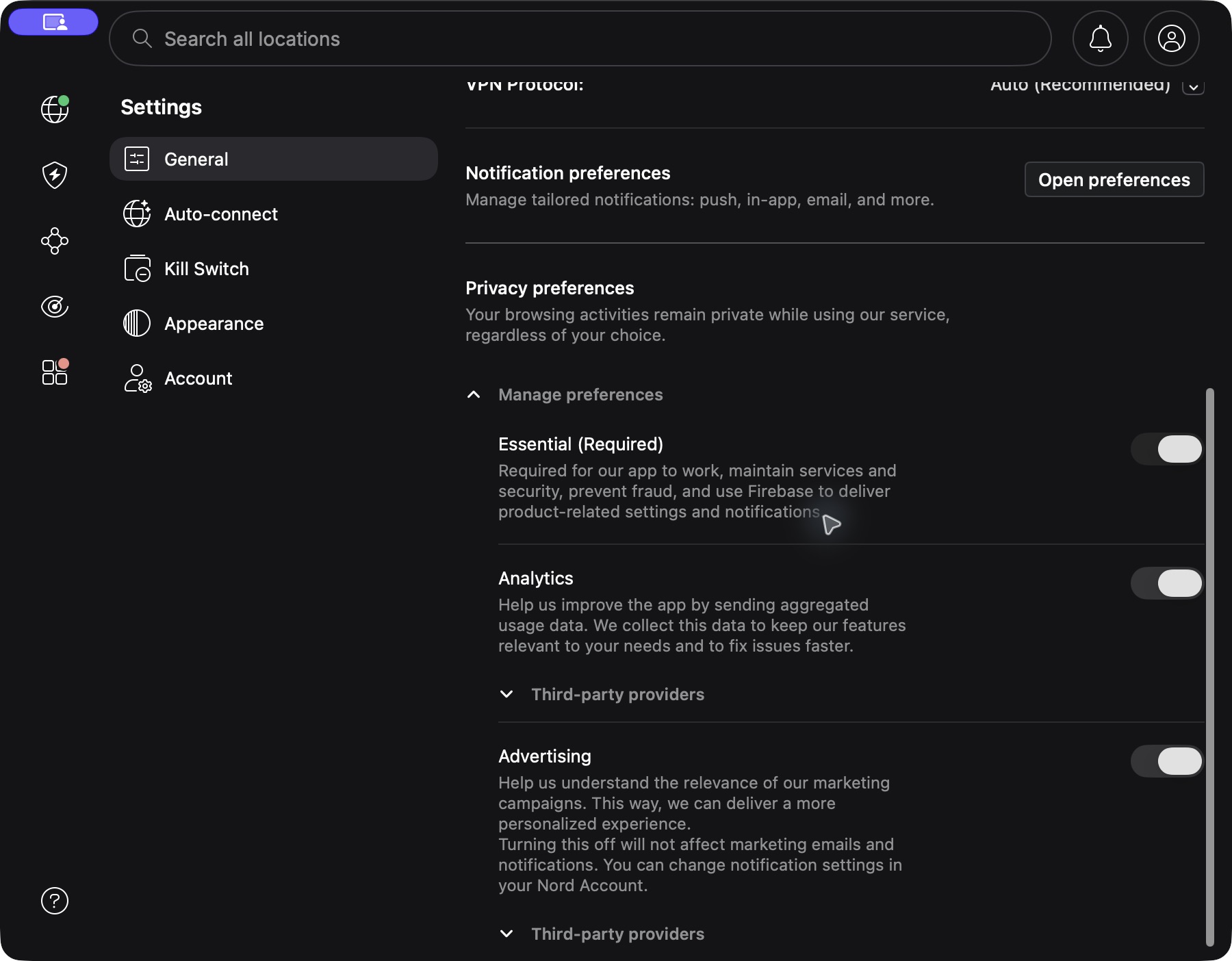Screen dimensions: 1232x961
Task: Expand Third-party providers under Analytics
Action: coord(506,694)
